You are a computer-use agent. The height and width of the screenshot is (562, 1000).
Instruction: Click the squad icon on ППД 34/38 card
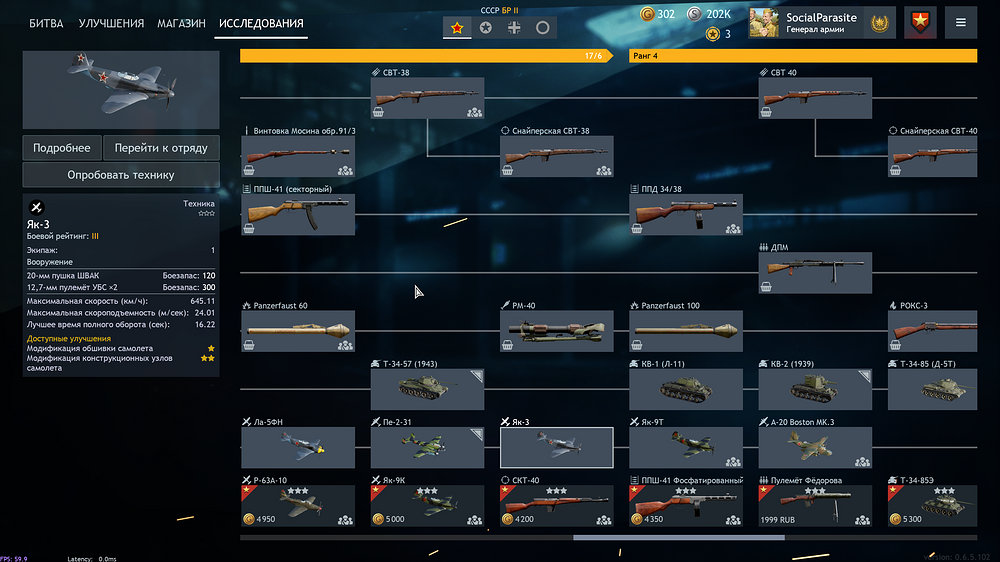coord(733,228)
